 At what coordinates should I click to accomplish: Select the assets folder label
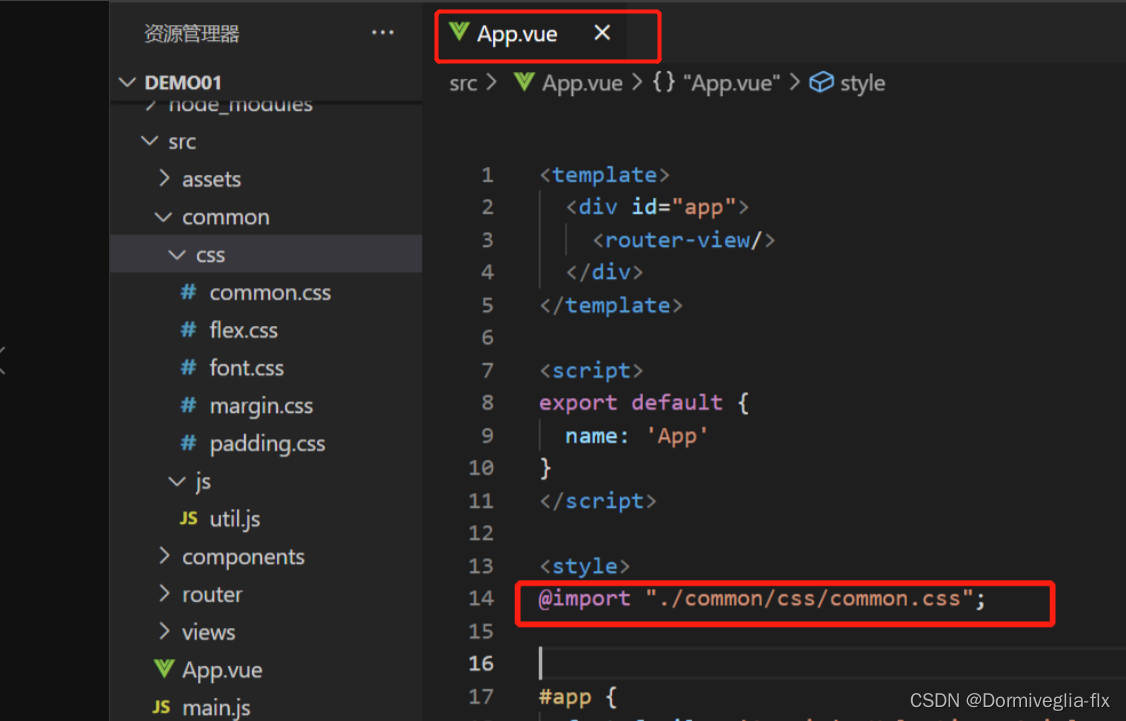click(211, 179)
